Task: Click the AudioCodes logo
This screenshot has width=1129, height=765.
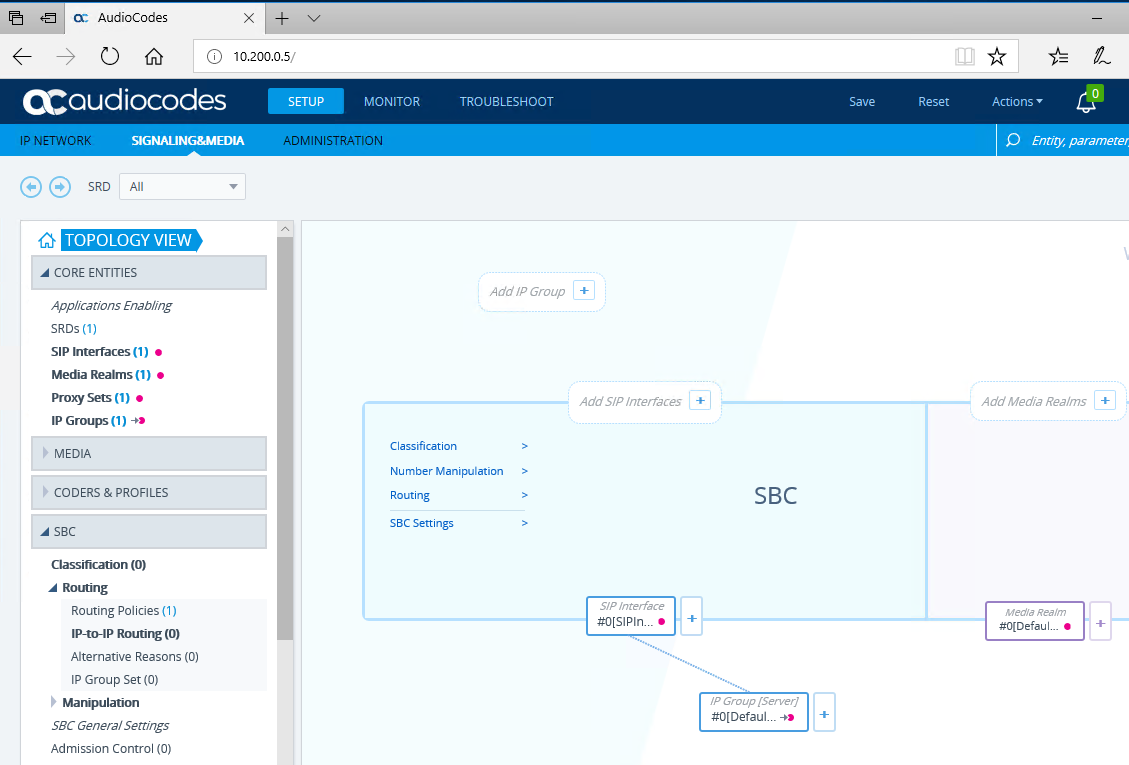Action: point(125,101)
